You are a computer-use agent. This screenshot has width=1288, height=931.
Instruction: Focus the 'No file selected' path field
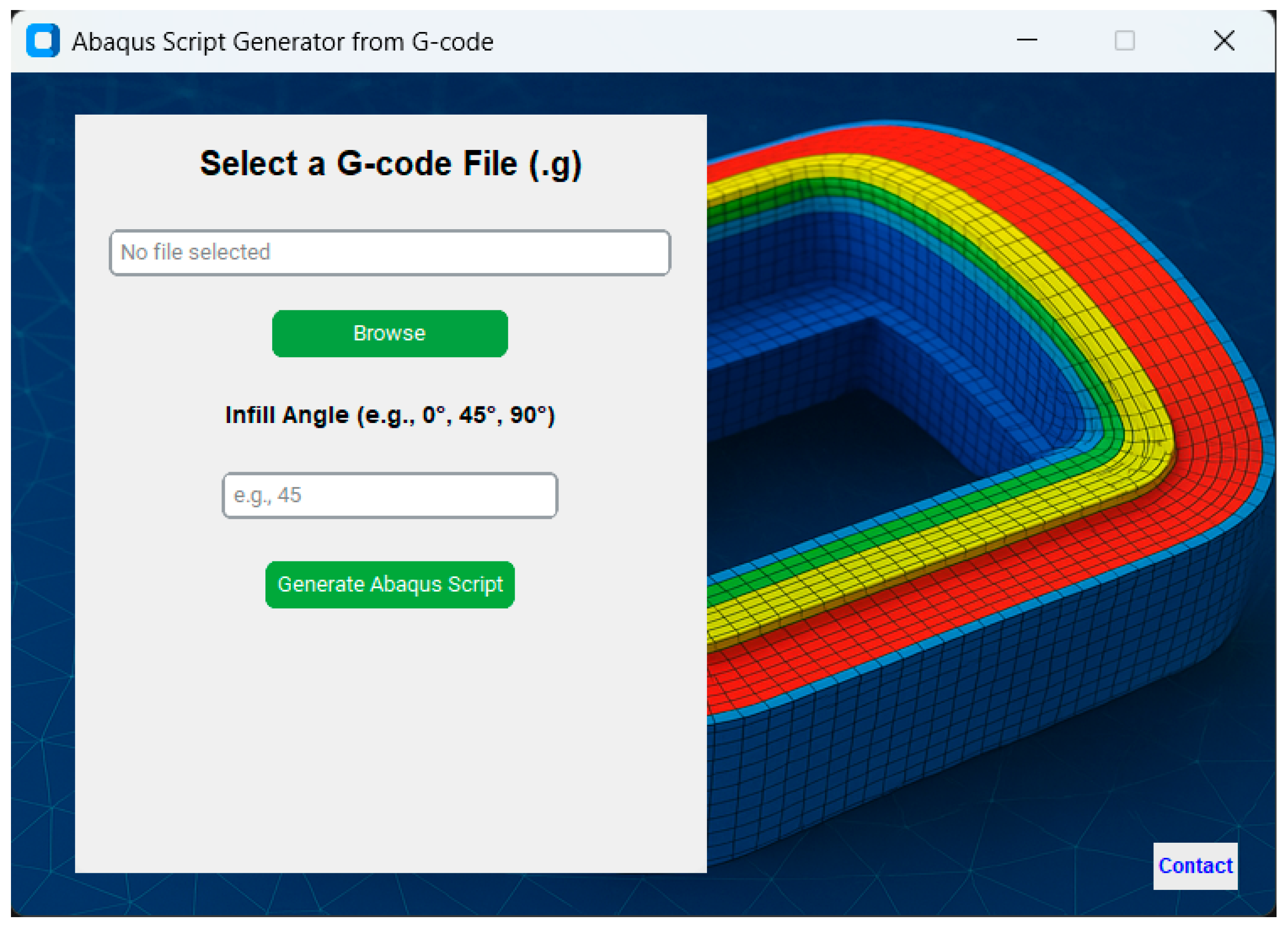coord(390,253)
